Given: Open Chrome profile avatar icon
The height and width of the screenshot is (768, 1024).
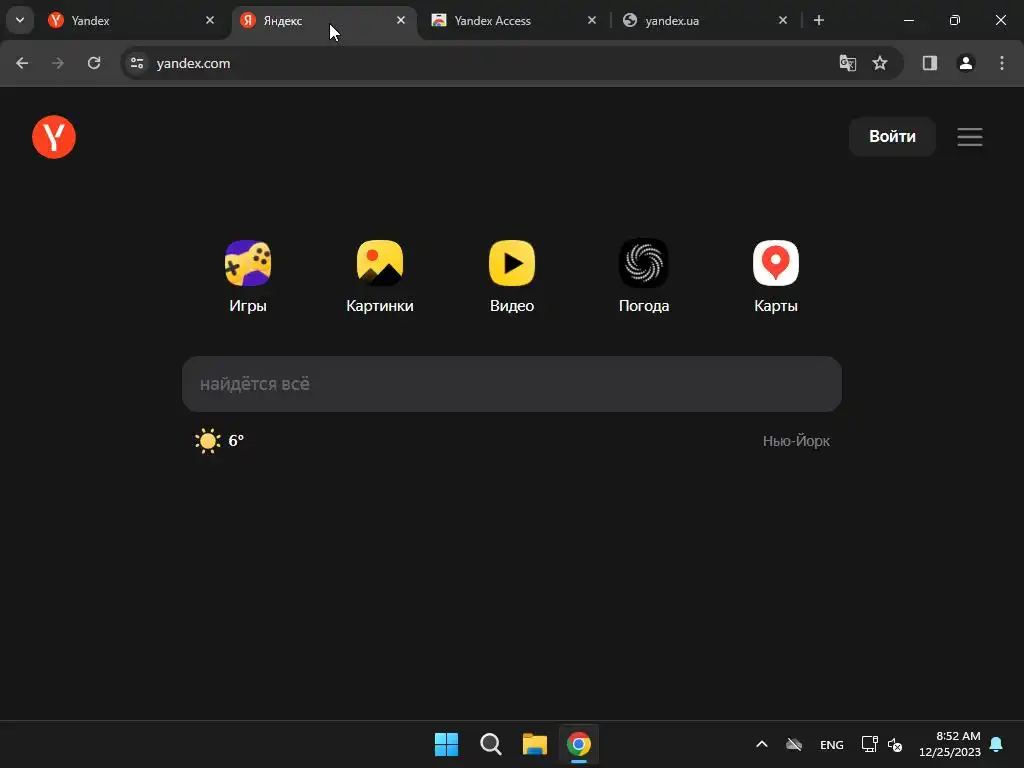Looking at the screenshot, I should point(966,63).
